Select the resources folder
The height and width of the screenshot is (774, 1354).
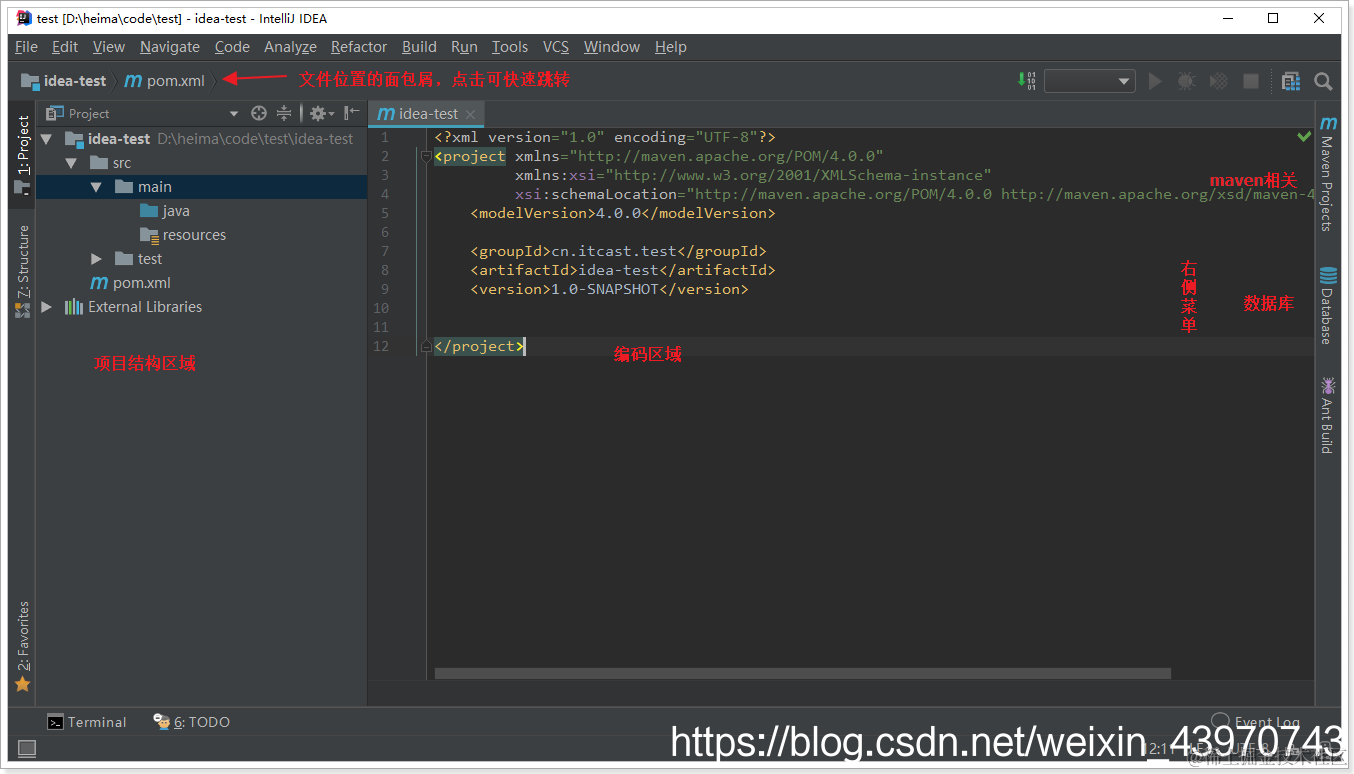(x=183, y=235)
